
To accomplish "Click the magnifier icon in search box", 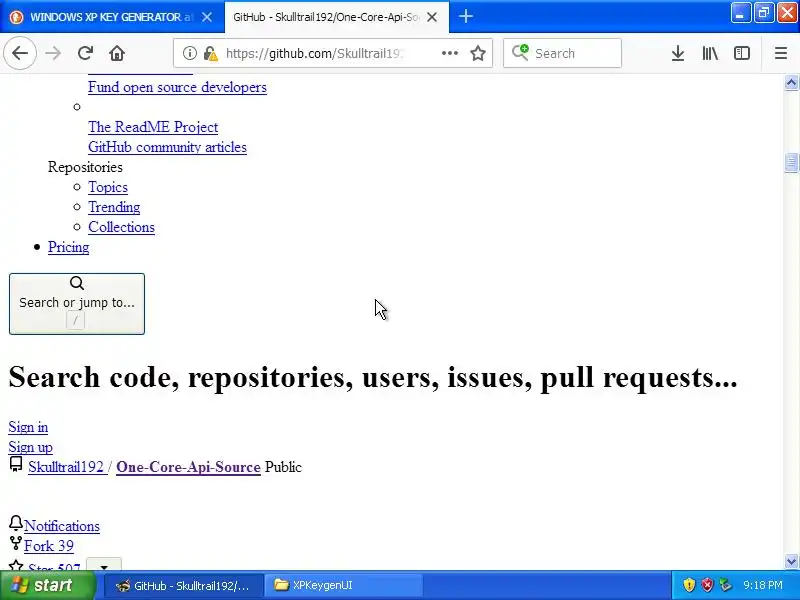I will (520, 53).
